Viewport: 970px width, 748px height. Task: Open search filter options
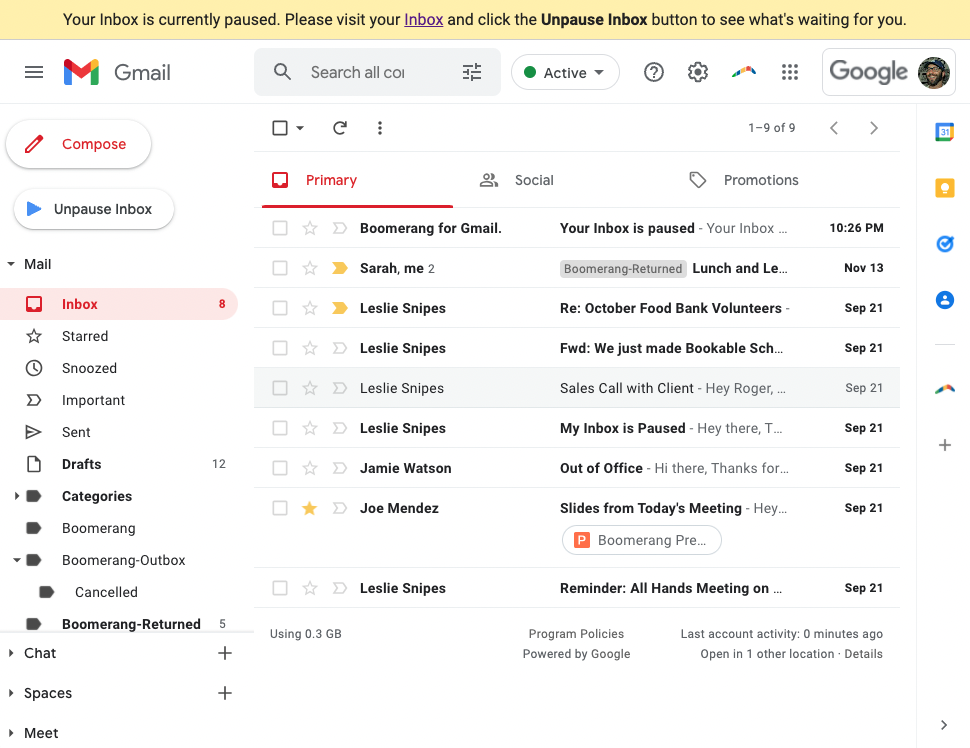472,72
